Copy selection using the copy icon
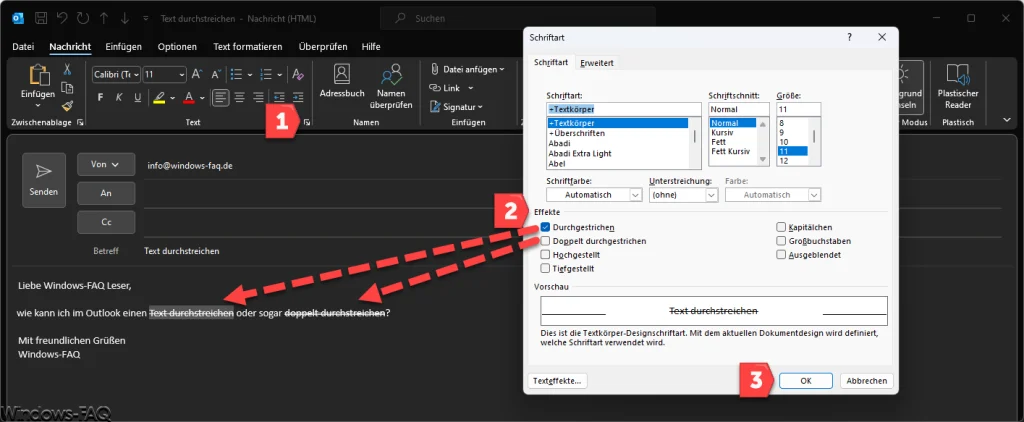The height and width of the screenshot is (422, 1024). click(x=67, y=88)
